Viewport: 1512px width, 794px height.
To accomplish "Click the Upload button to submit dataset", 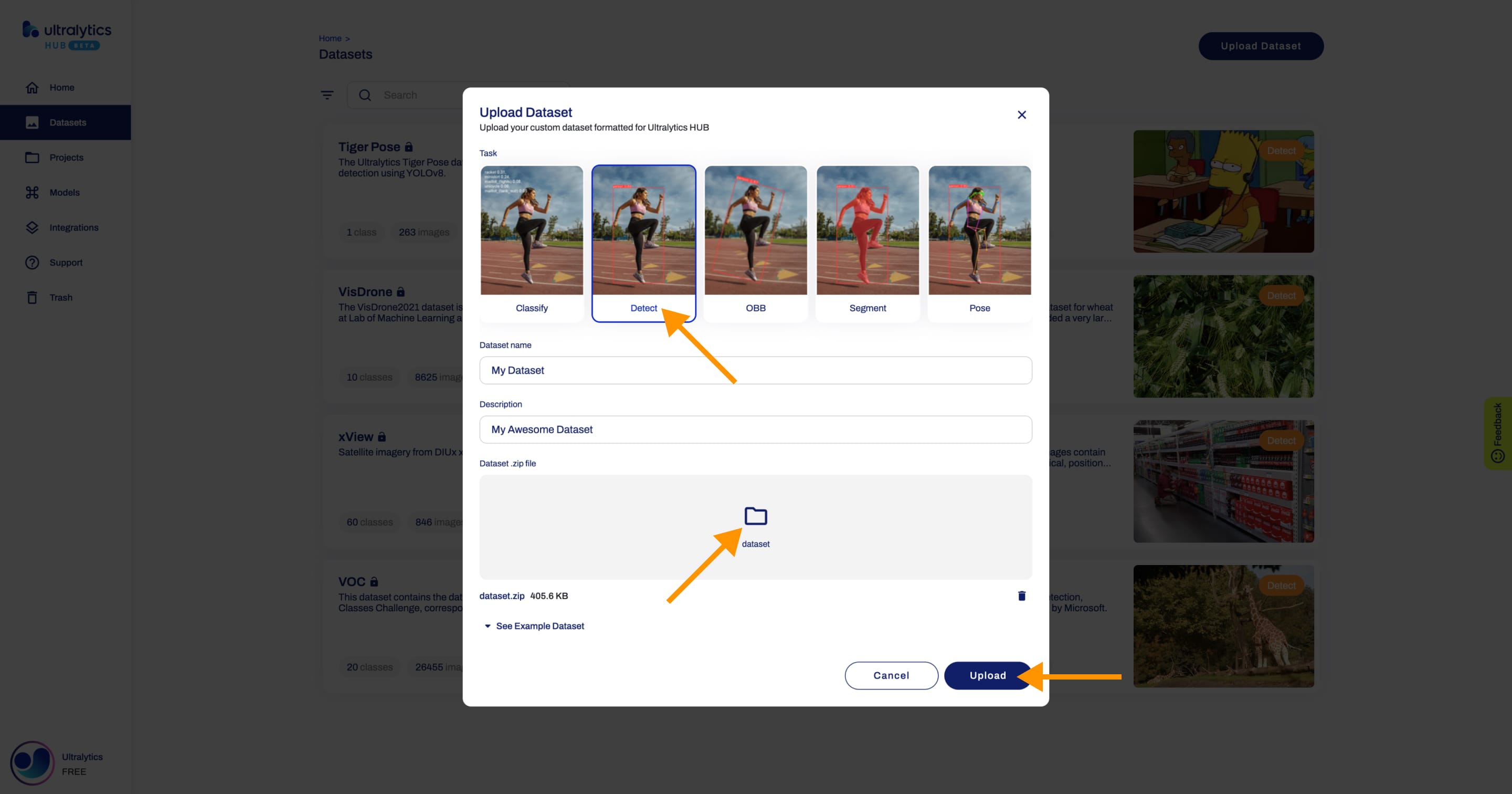I will pyautogui.click(x=987, y=675).
